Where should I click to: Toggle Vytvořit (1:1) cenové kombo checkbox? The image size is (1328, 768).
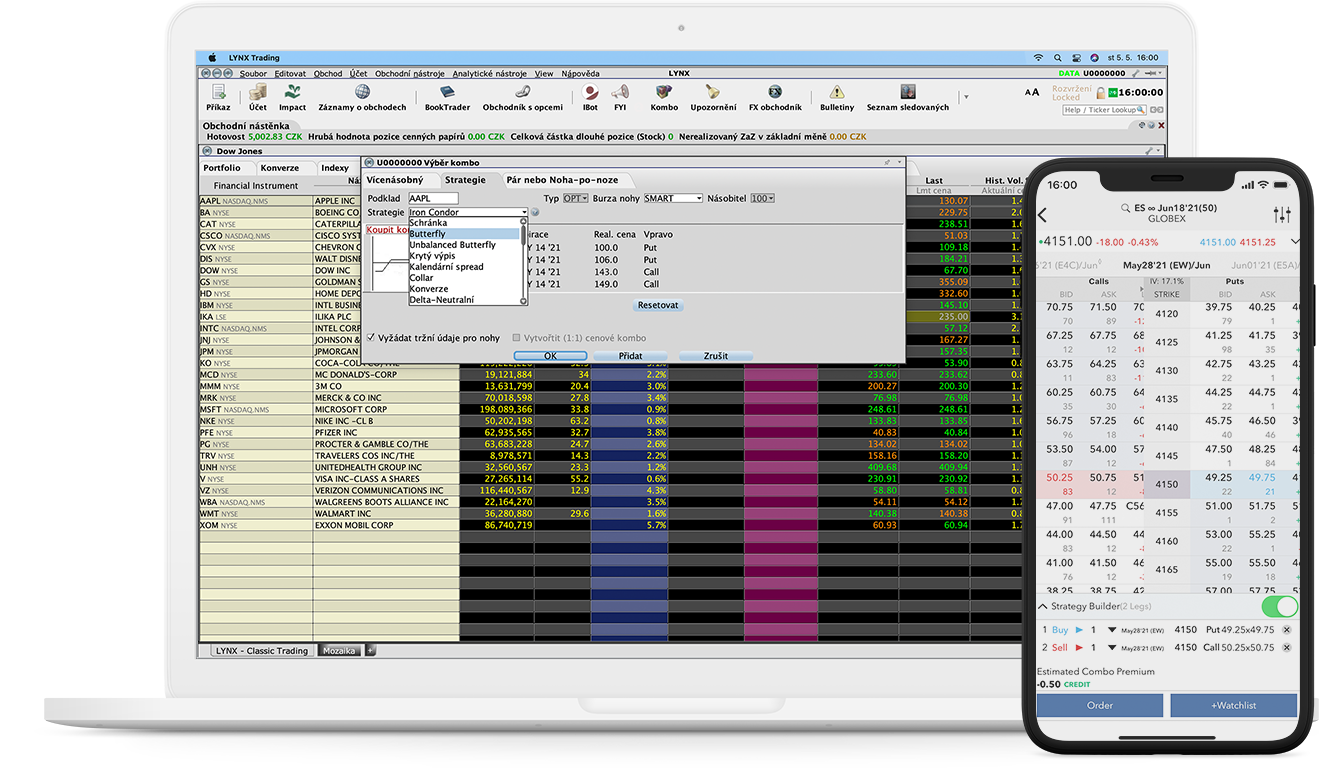516,338
